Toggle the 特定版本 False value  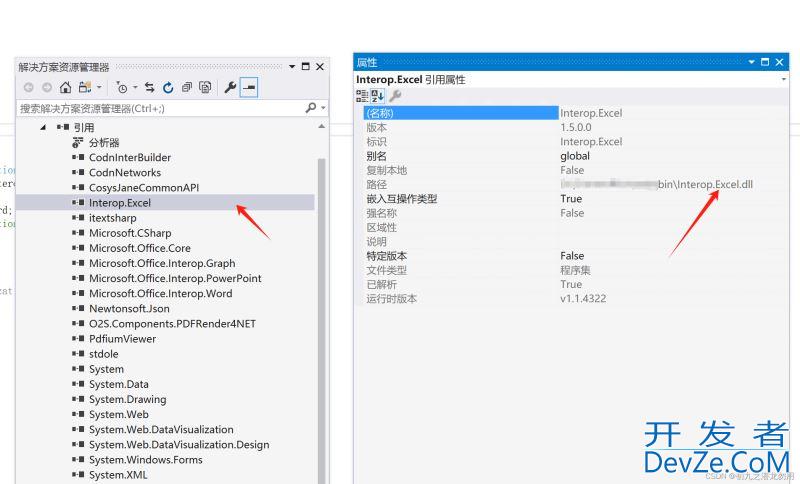tap(572, 256)
